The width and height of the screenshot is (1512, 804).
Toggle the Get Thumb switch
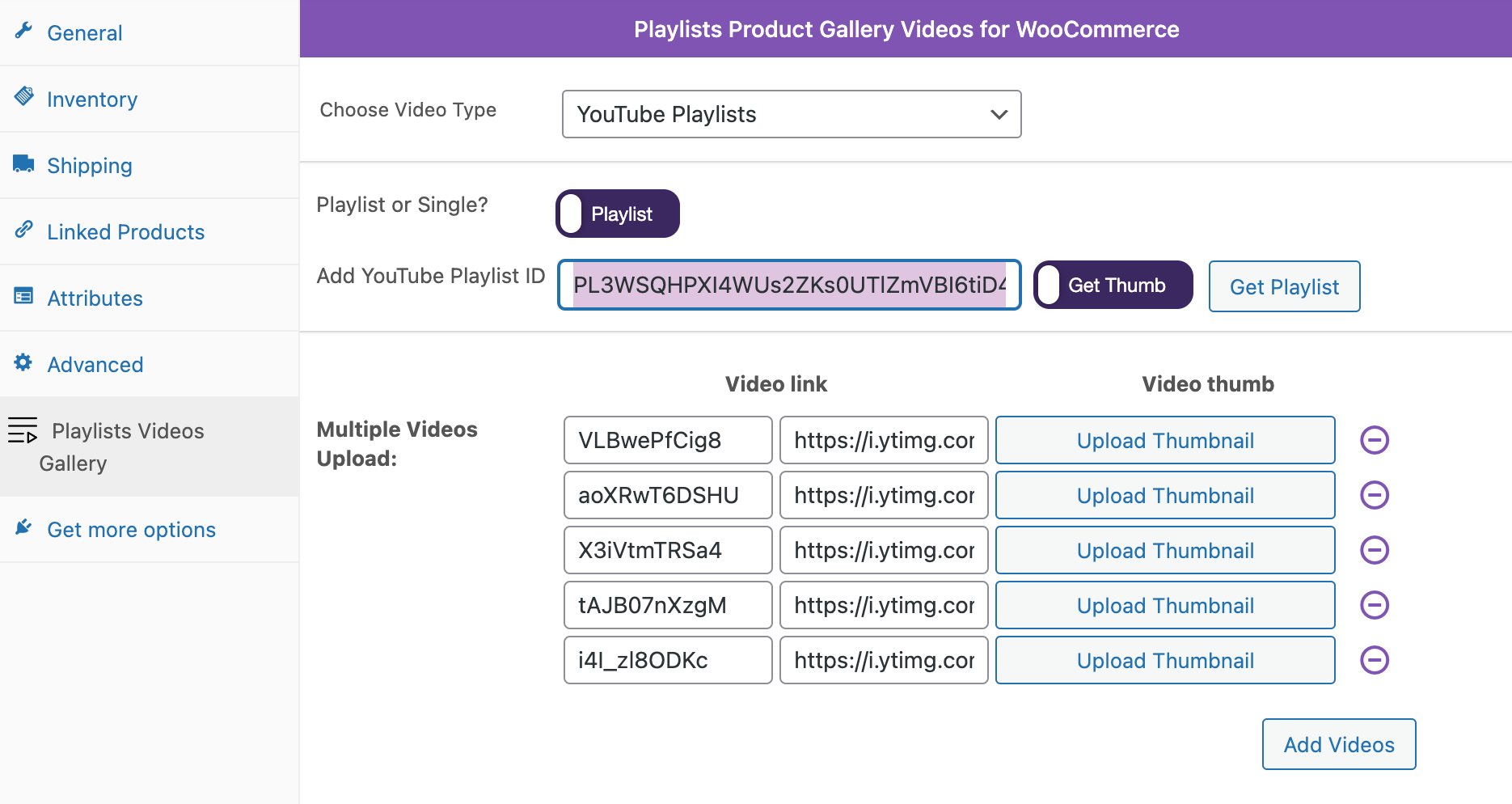[1113, 285]
